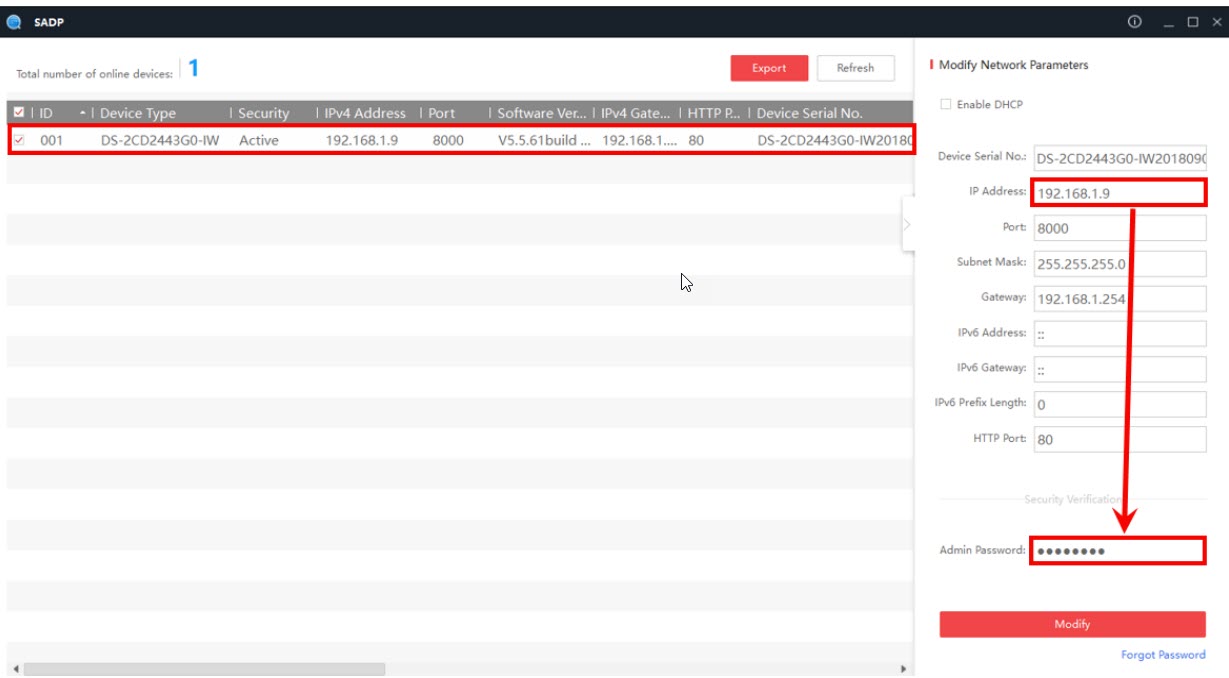Uncheck device 001 row checkbox
1229x678 pixels.
(19, 140)
